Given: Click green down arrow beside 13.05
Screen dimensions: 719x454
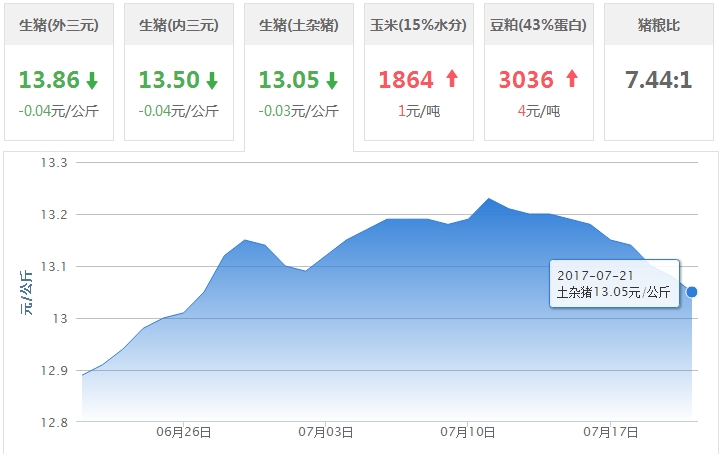Looking at the screenshot, I should (332, 80).
